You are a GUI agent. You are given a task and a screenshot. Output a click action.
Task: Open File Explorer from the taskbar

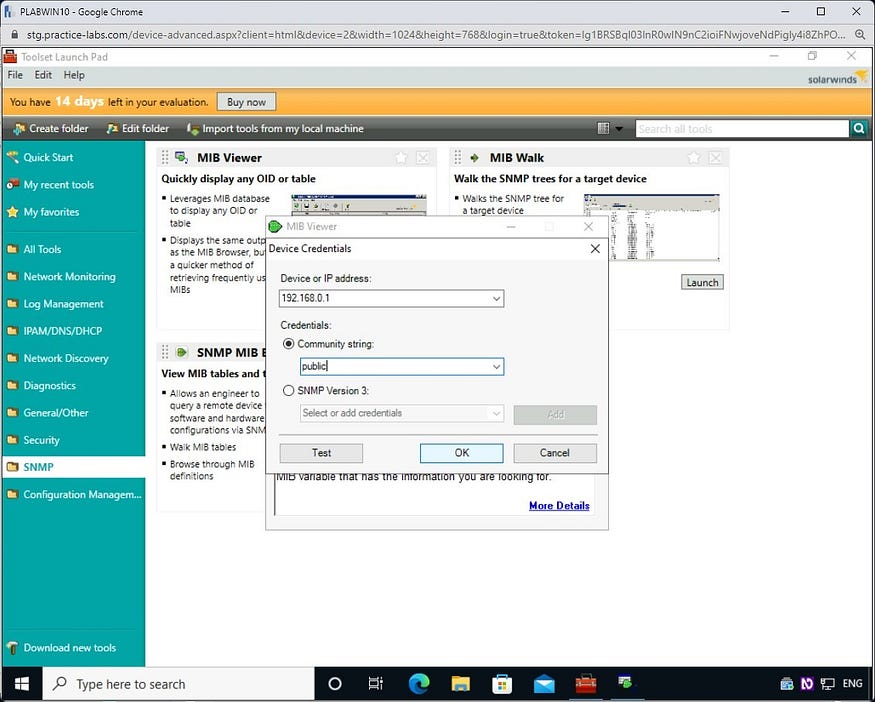click(461, 684)
